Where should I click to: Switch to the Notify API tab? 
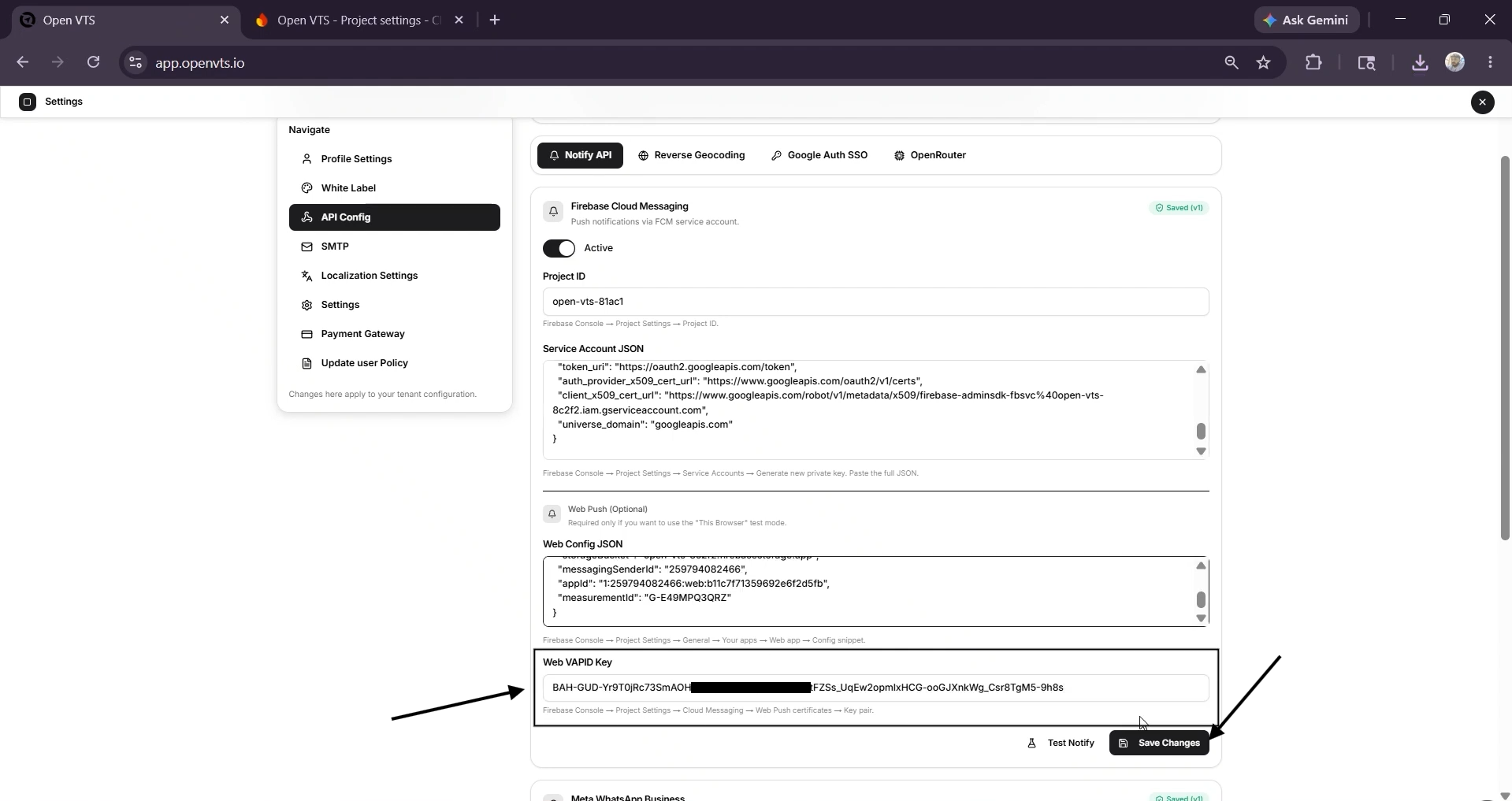pos(580,155)
